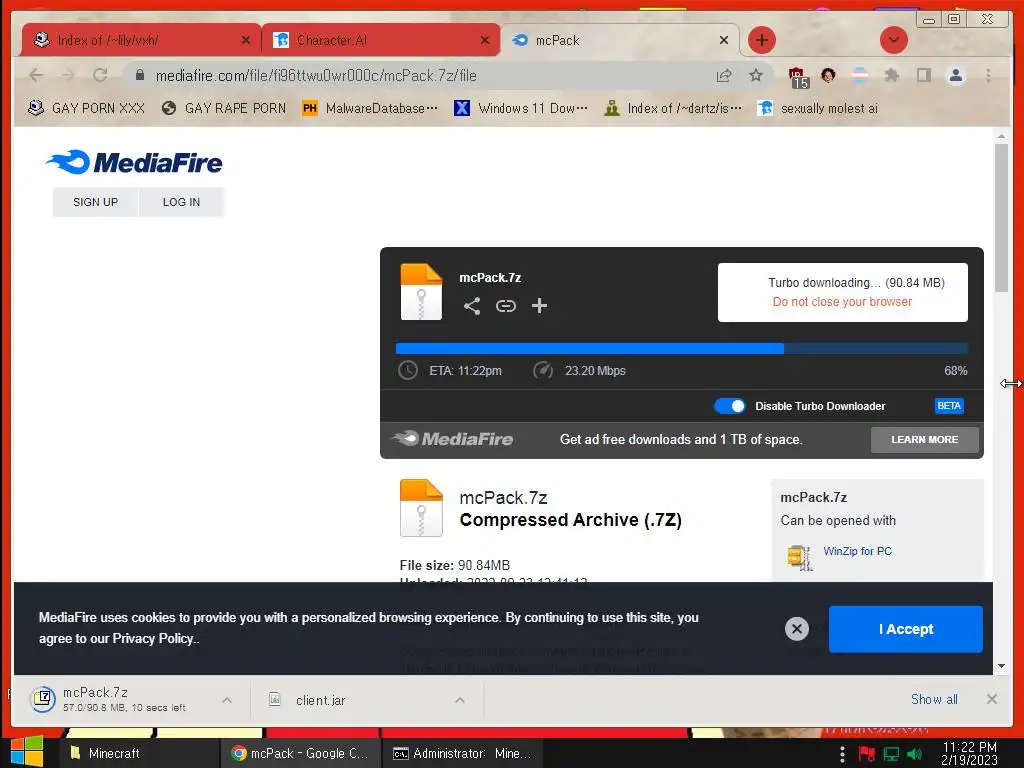
Task: Click the scrollbar down arrow
Action: pyautogui.click(x=1001, y=666)
